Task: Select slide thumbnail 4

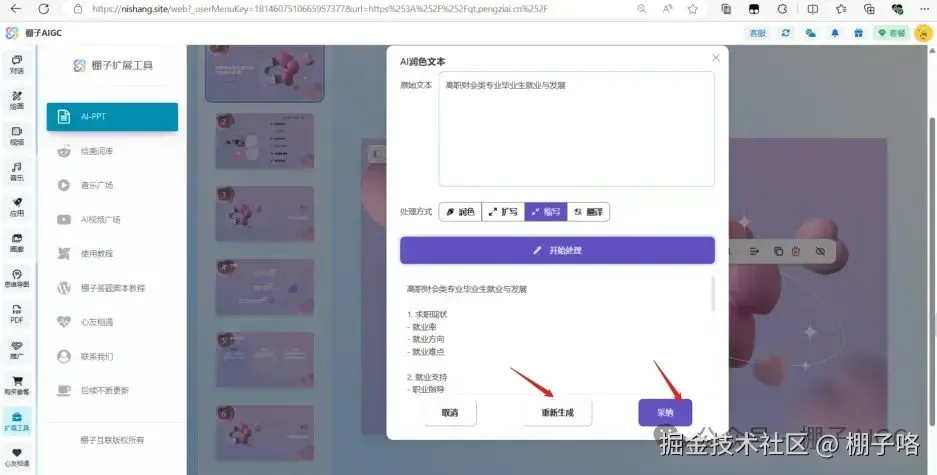Action: (265, 287)
